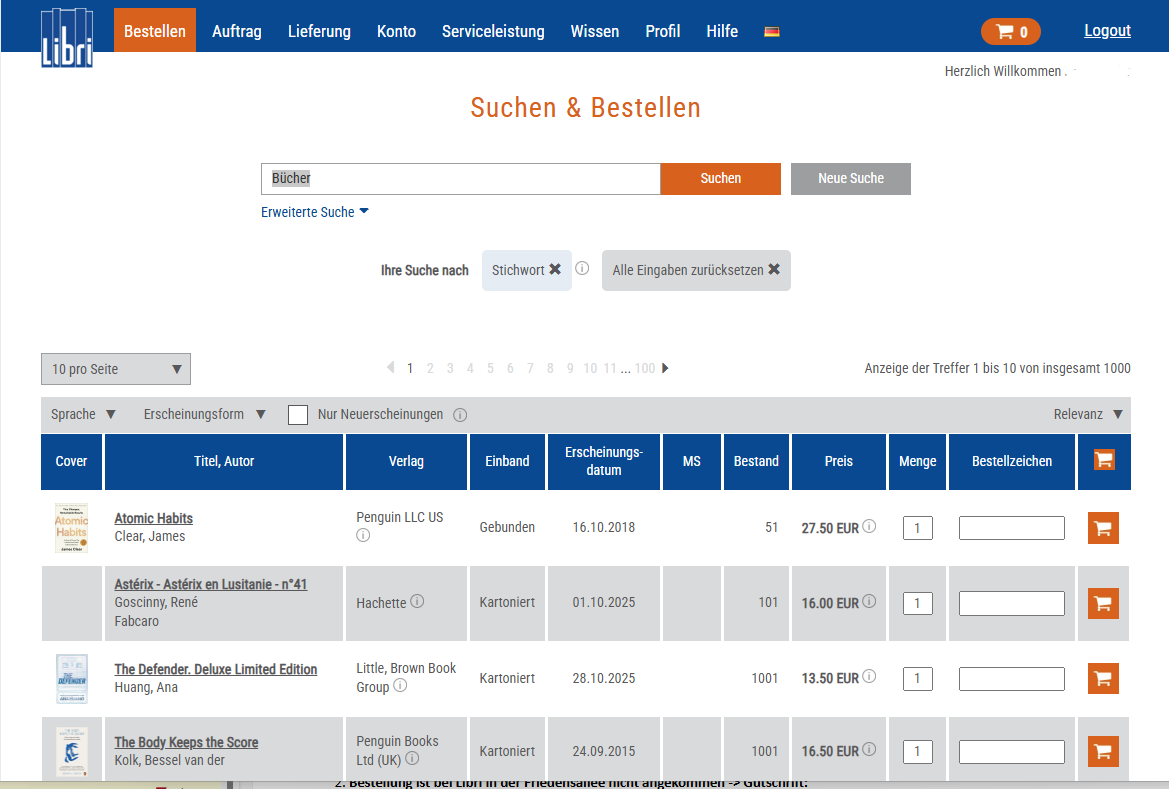Show info for Nur Neuerscheinungen
The width and height of the screenshot is (1169, 789).
[x=460, y=415]
